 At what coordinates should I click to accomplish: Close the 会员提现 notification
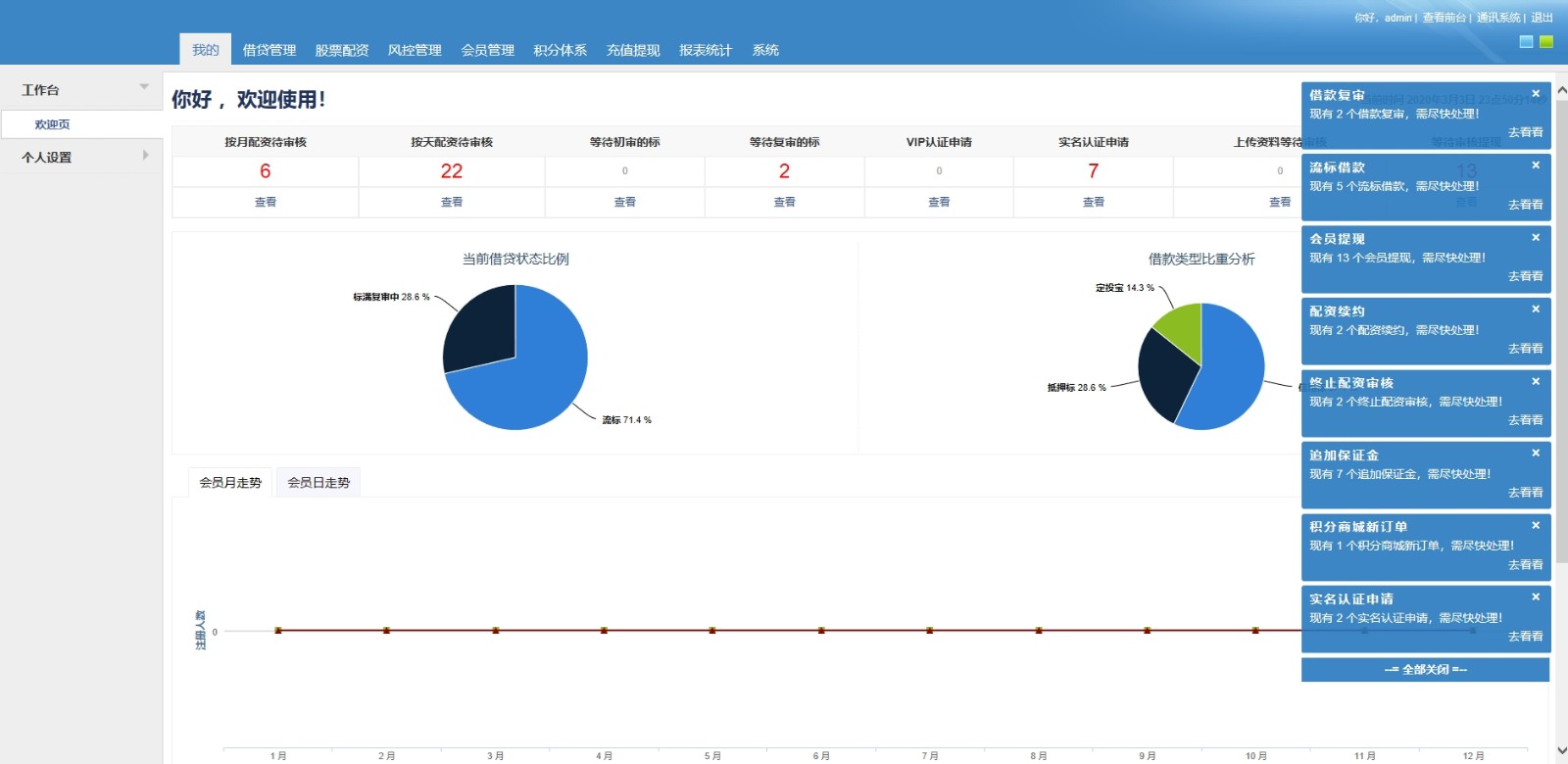(x=1536, y=238)
